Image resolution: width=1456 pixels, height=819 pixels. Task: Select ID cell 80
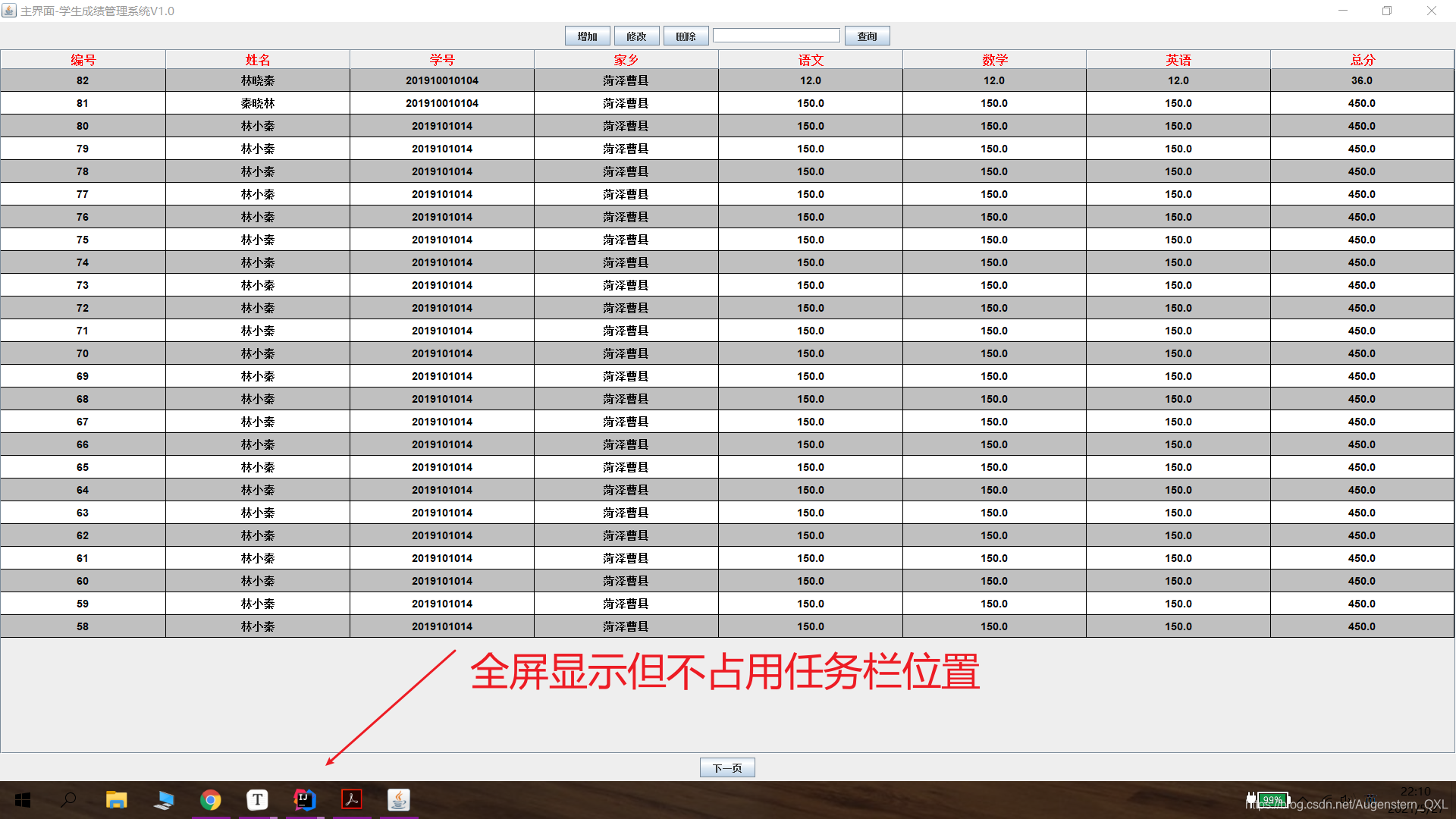(83, 126)
